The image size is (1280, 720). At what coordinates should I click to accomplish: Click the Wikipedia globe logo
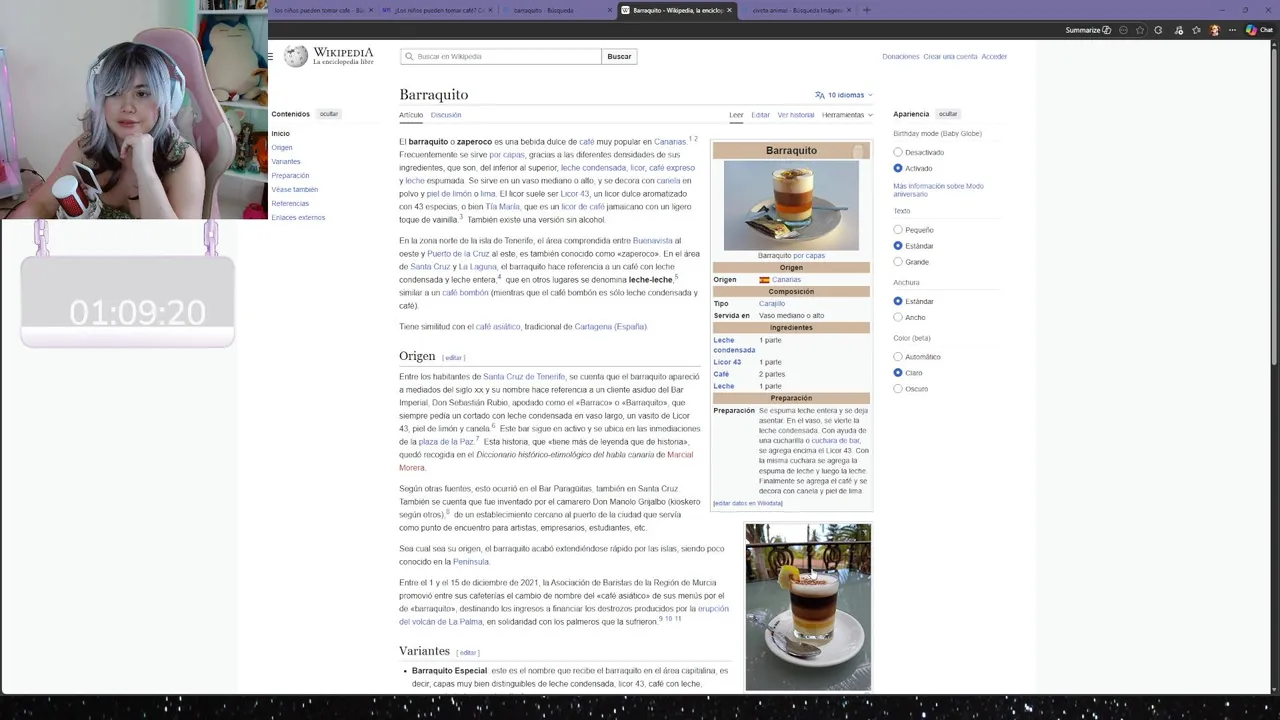[296, 56]
